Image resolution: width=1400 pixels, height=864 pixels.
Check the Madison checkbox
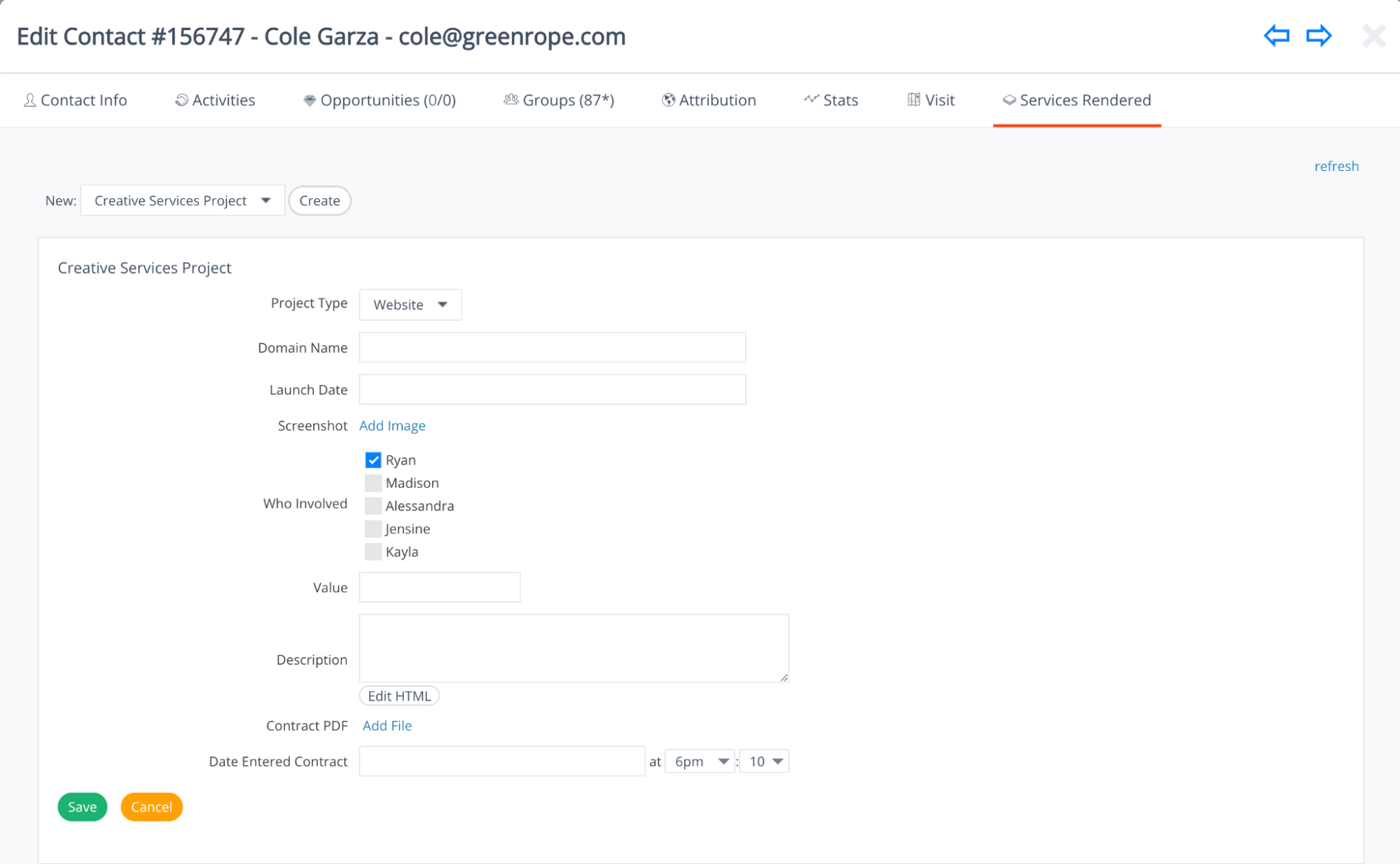pyautogui.click(x=373, y=484)
